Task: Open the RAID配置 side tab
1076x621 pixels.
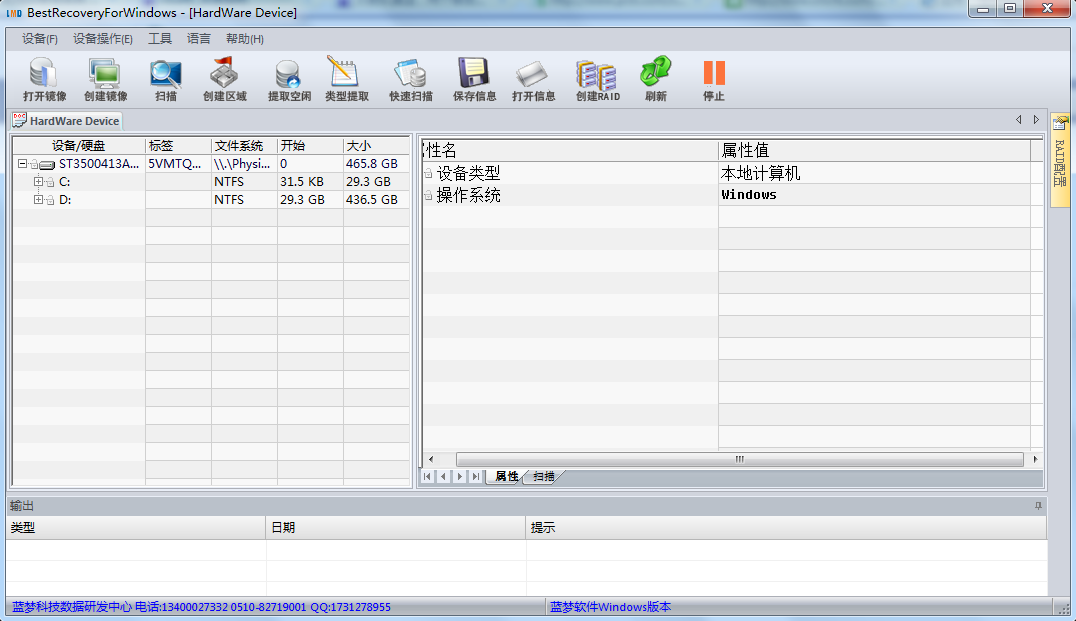Action: [x=1060, y=160]
